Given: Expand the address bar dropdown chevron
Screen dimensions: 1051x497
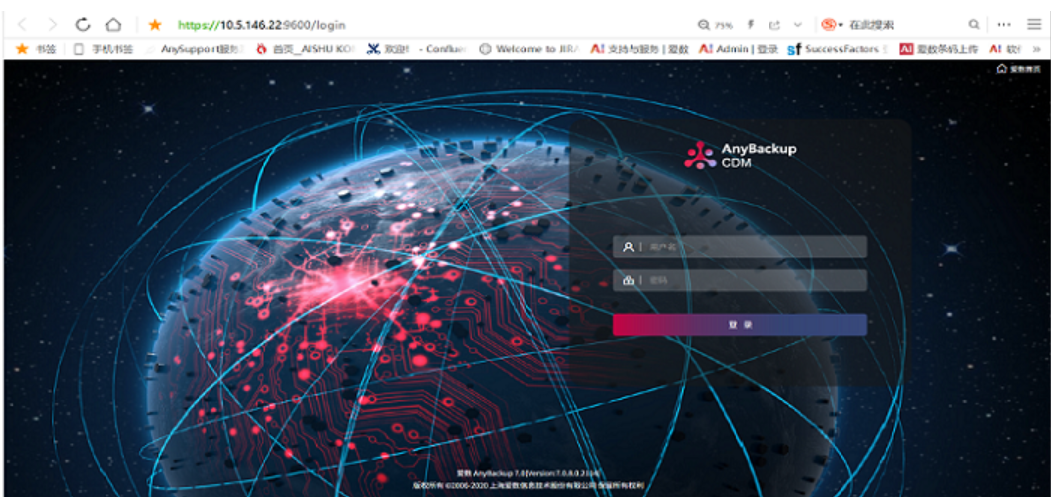Looking at the screenshot, I should (798, 25).
